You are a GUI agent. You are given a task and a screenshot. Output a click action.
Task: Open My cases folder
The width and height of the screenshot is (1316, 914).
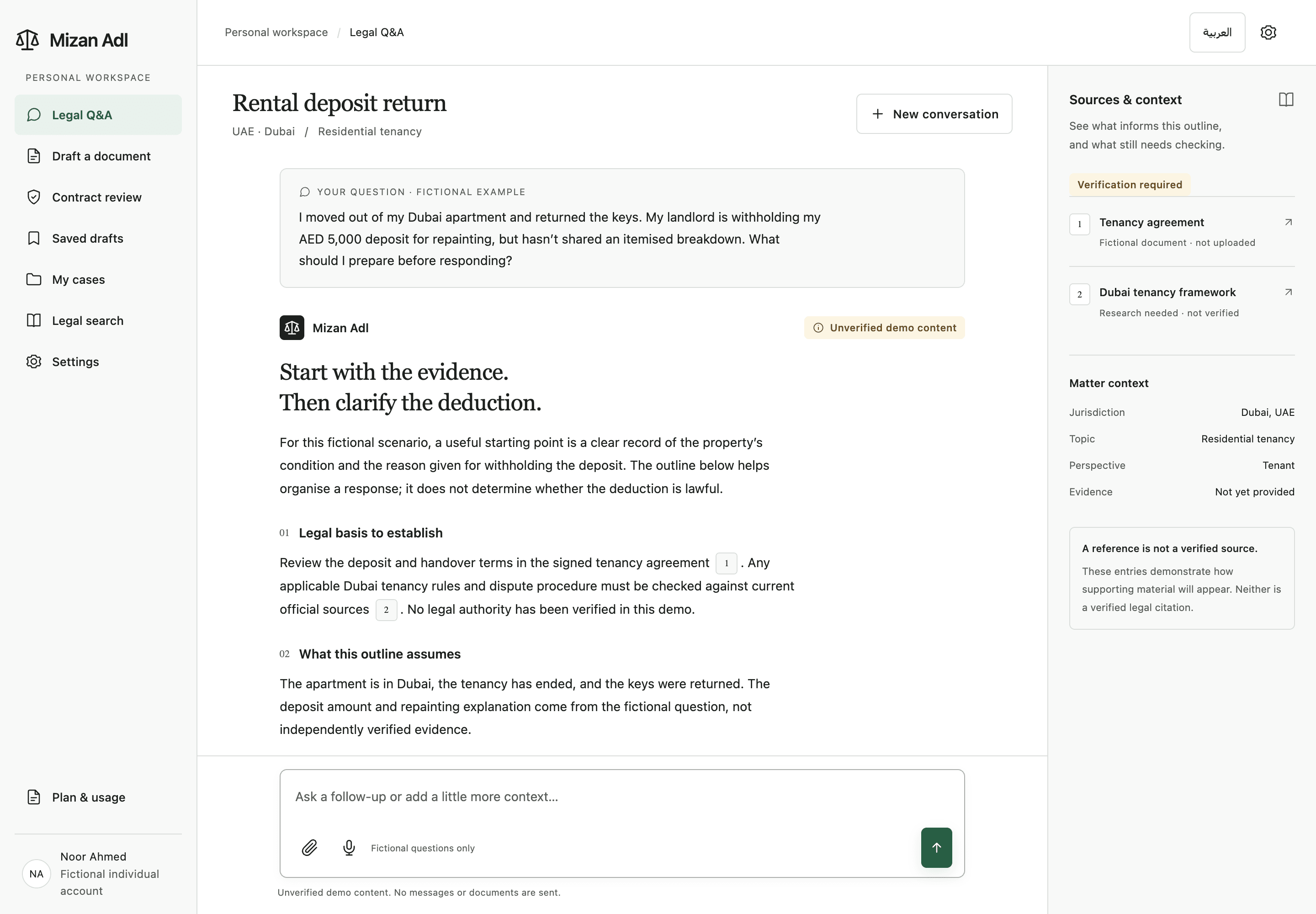tap(98, 280)
